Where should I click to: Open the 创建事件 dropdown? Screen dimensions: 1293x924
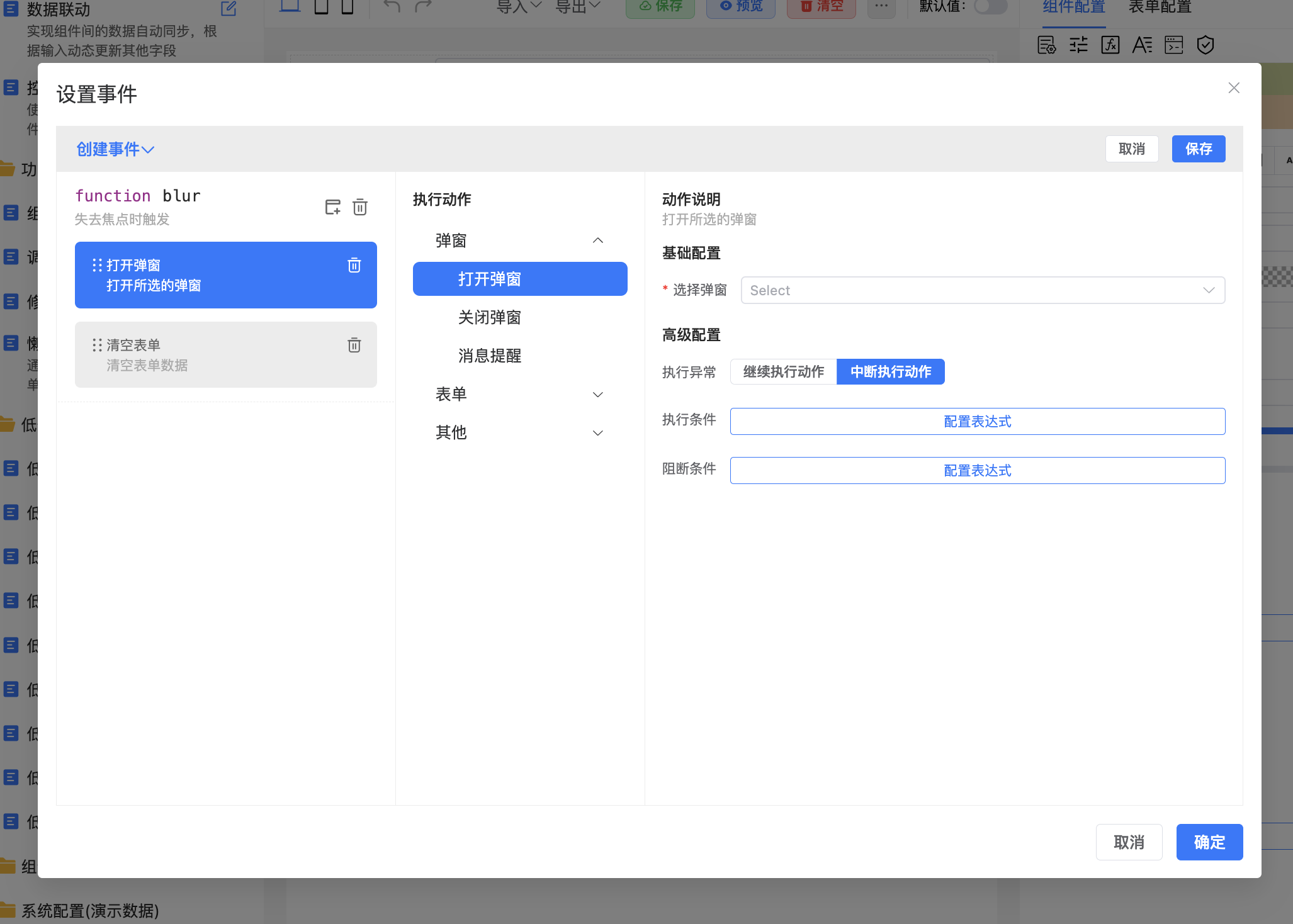(x=115, y=149)
